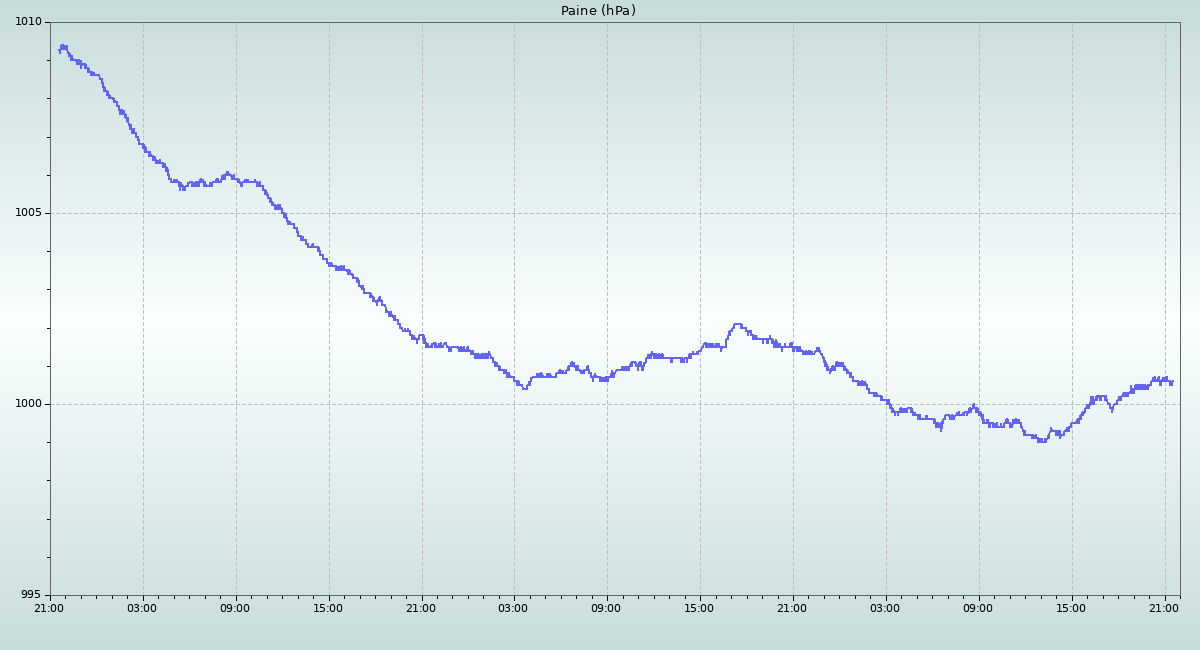
Task: Click the second 21:00 time label
Action: coord(421,608)
